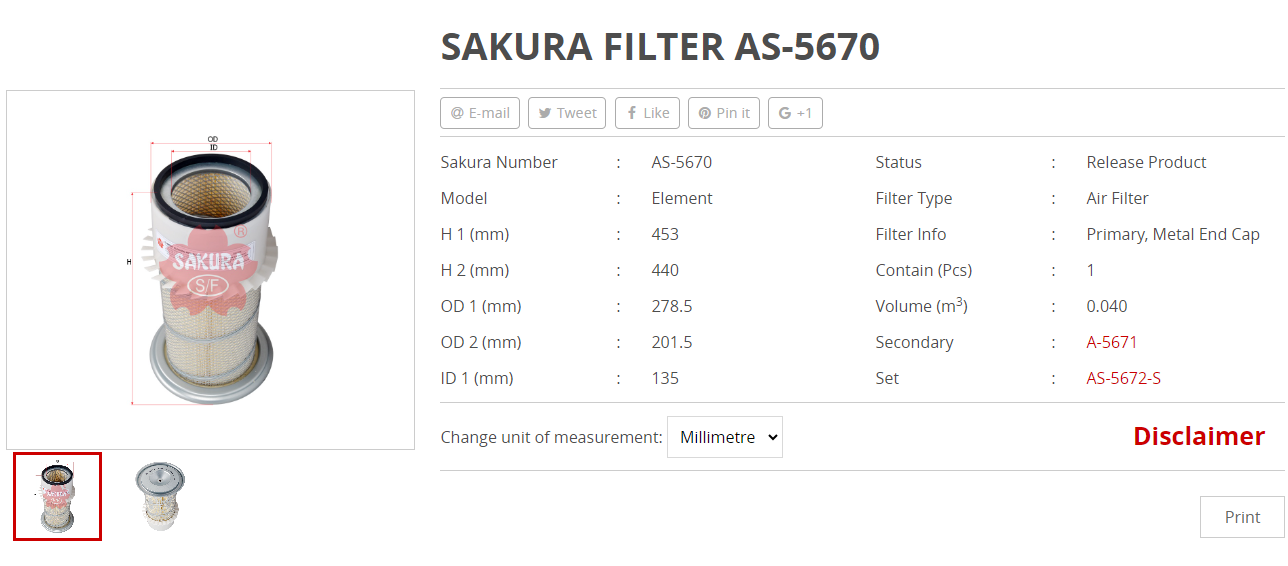Open the unit of measurement dropdown
Screen dimensions: 1288x566
pos(725,437)
